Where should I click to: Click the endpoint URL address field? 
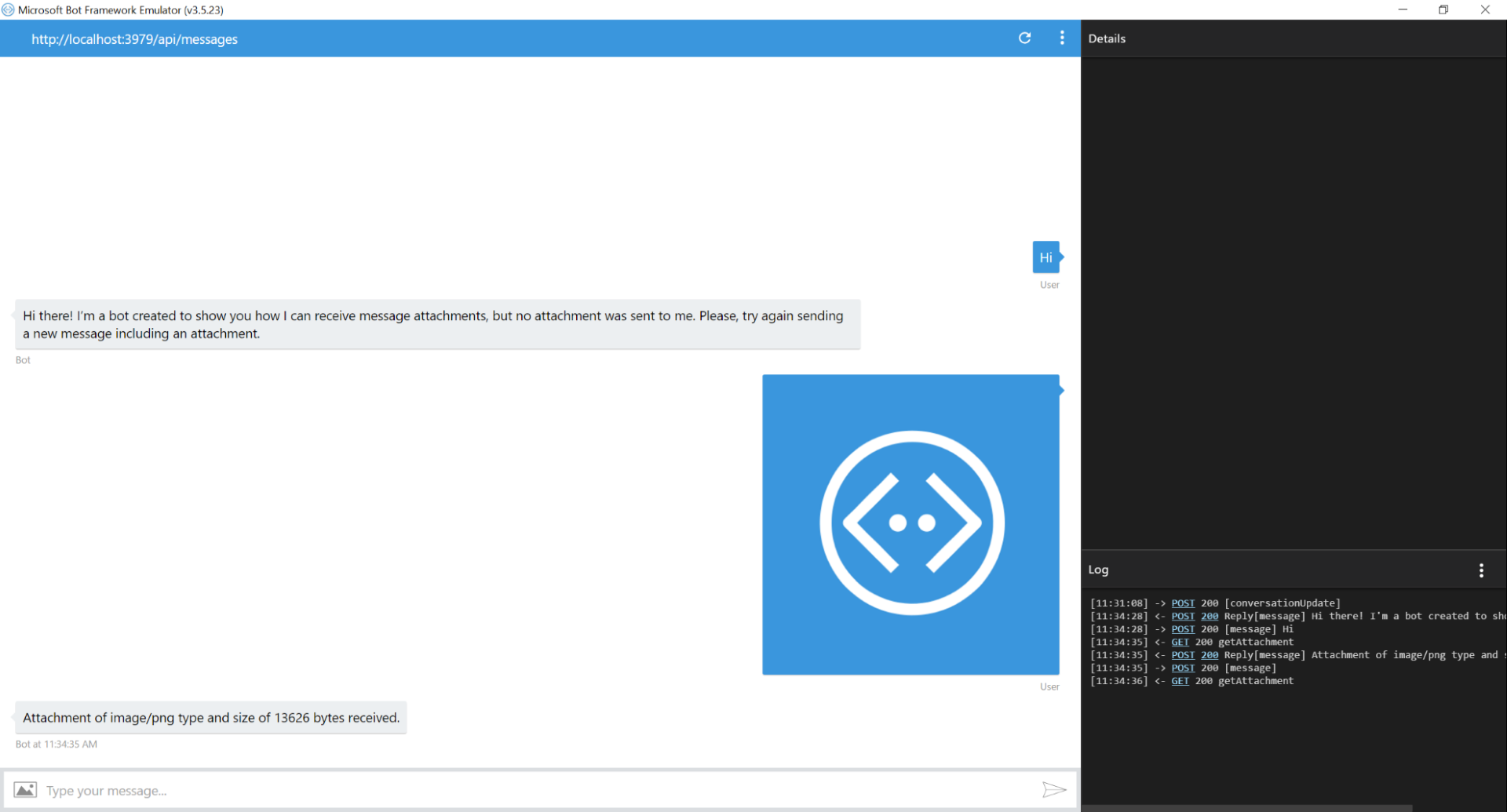coord(134,39)
